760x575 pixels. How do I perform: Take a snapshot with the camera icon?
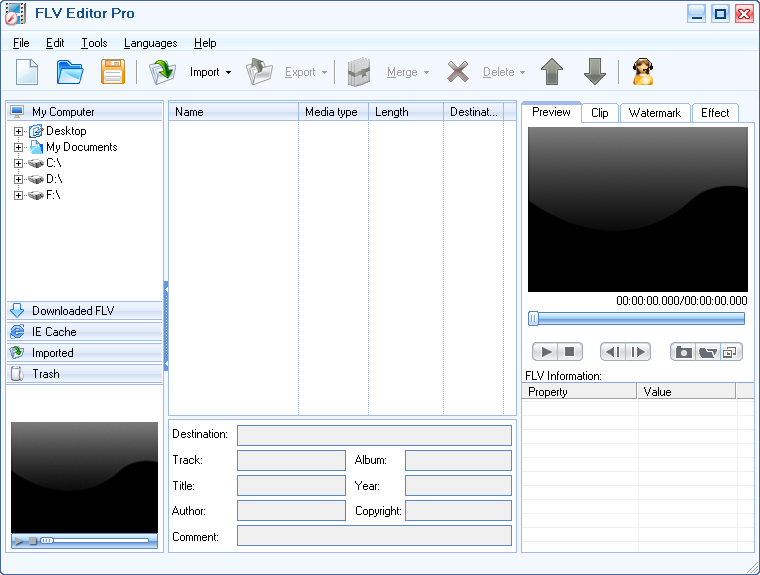683,352
